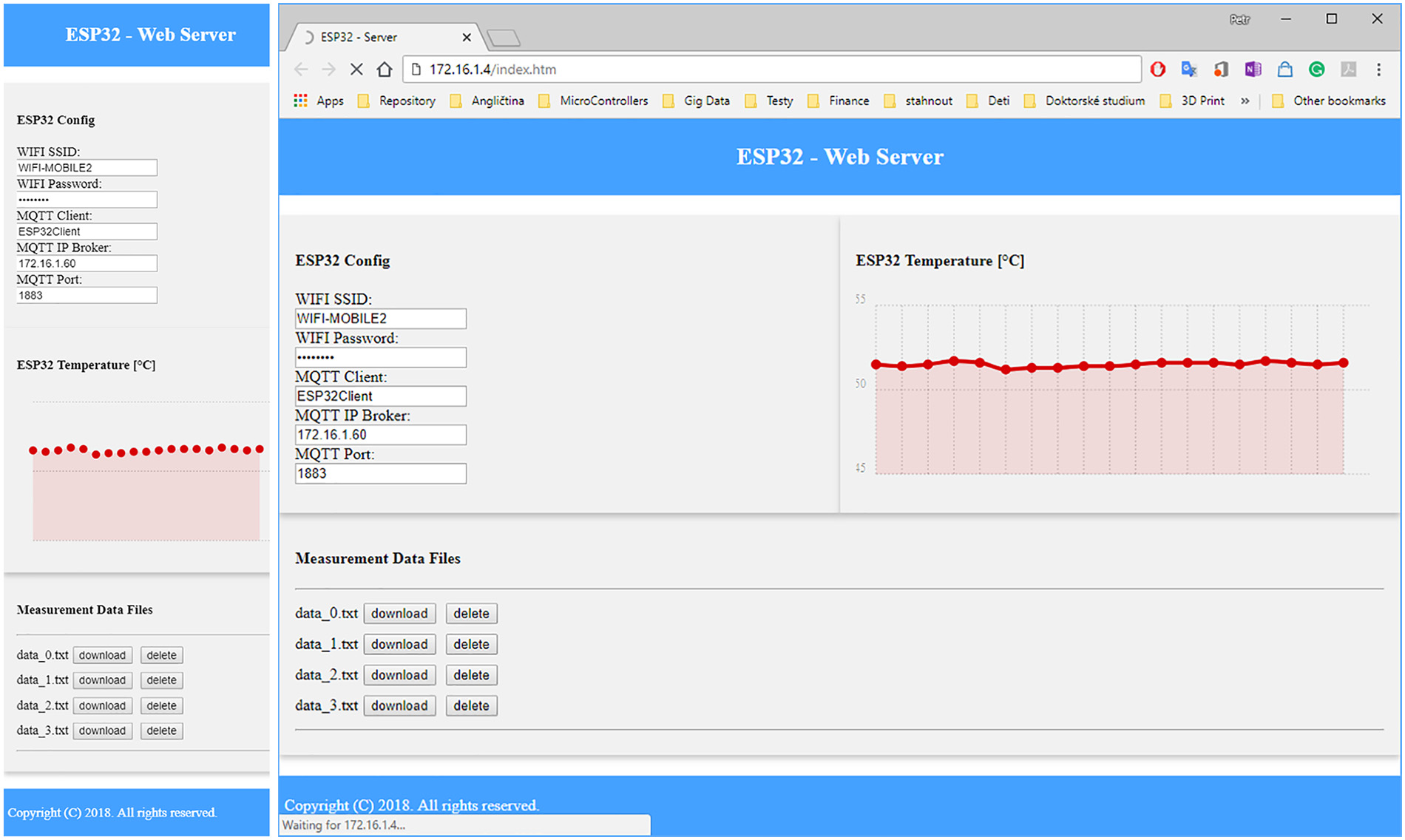Click the last data point on the temperature chart

tap(1344, 363)
